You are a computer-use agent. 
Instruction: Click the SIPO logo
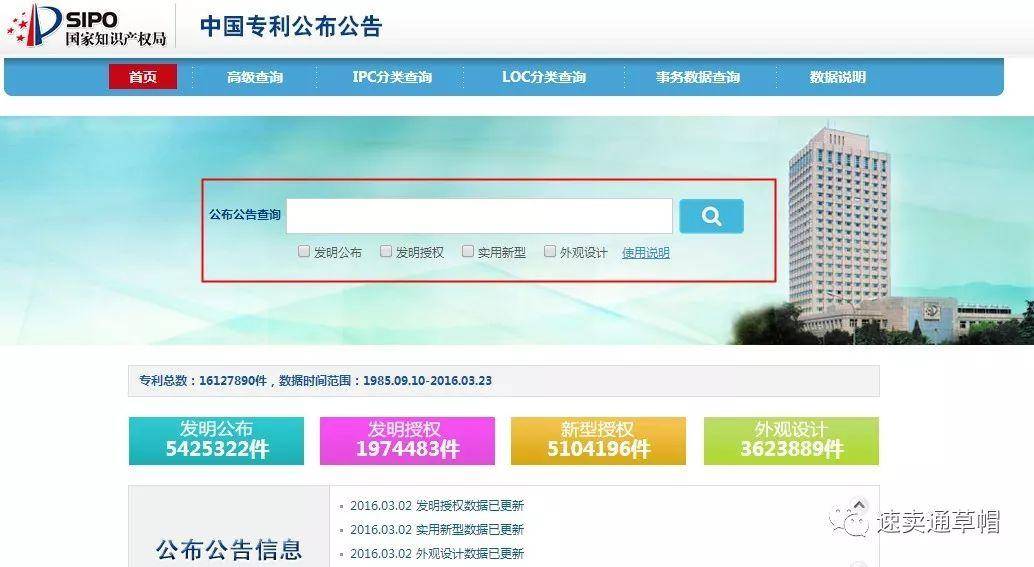[87, 26]
